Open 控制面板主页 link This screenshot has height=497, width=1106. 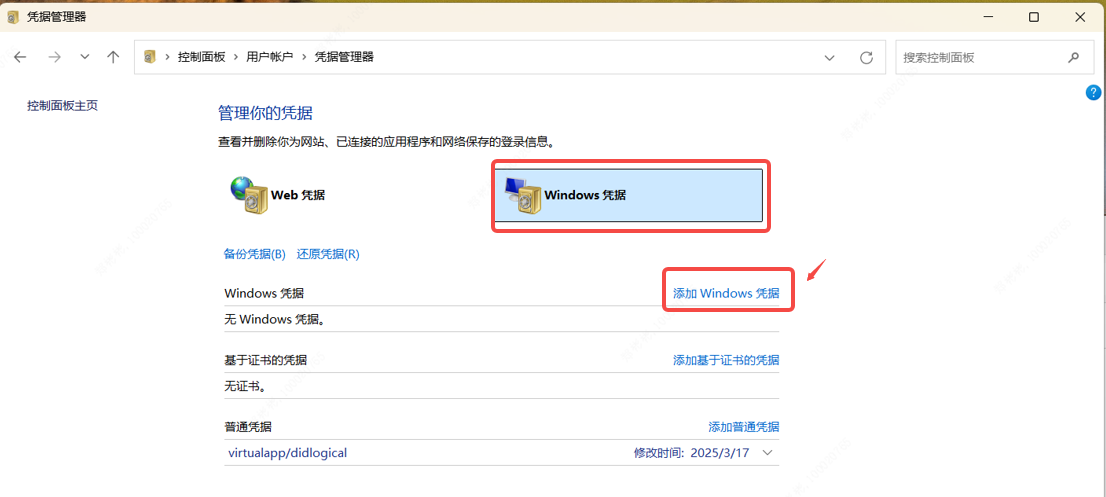tap(63, 106)
